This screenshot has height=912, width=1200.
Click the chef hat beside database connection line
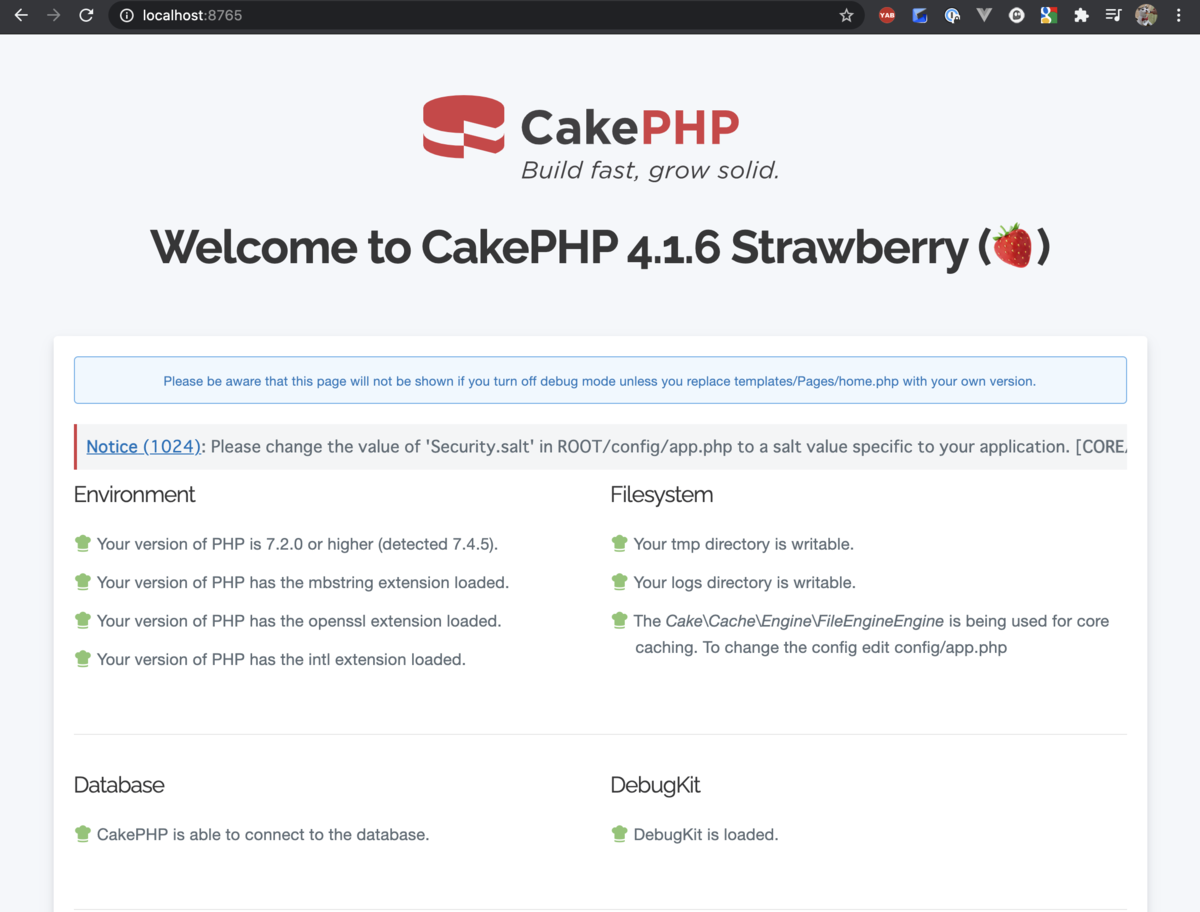(x=83, y=833)
